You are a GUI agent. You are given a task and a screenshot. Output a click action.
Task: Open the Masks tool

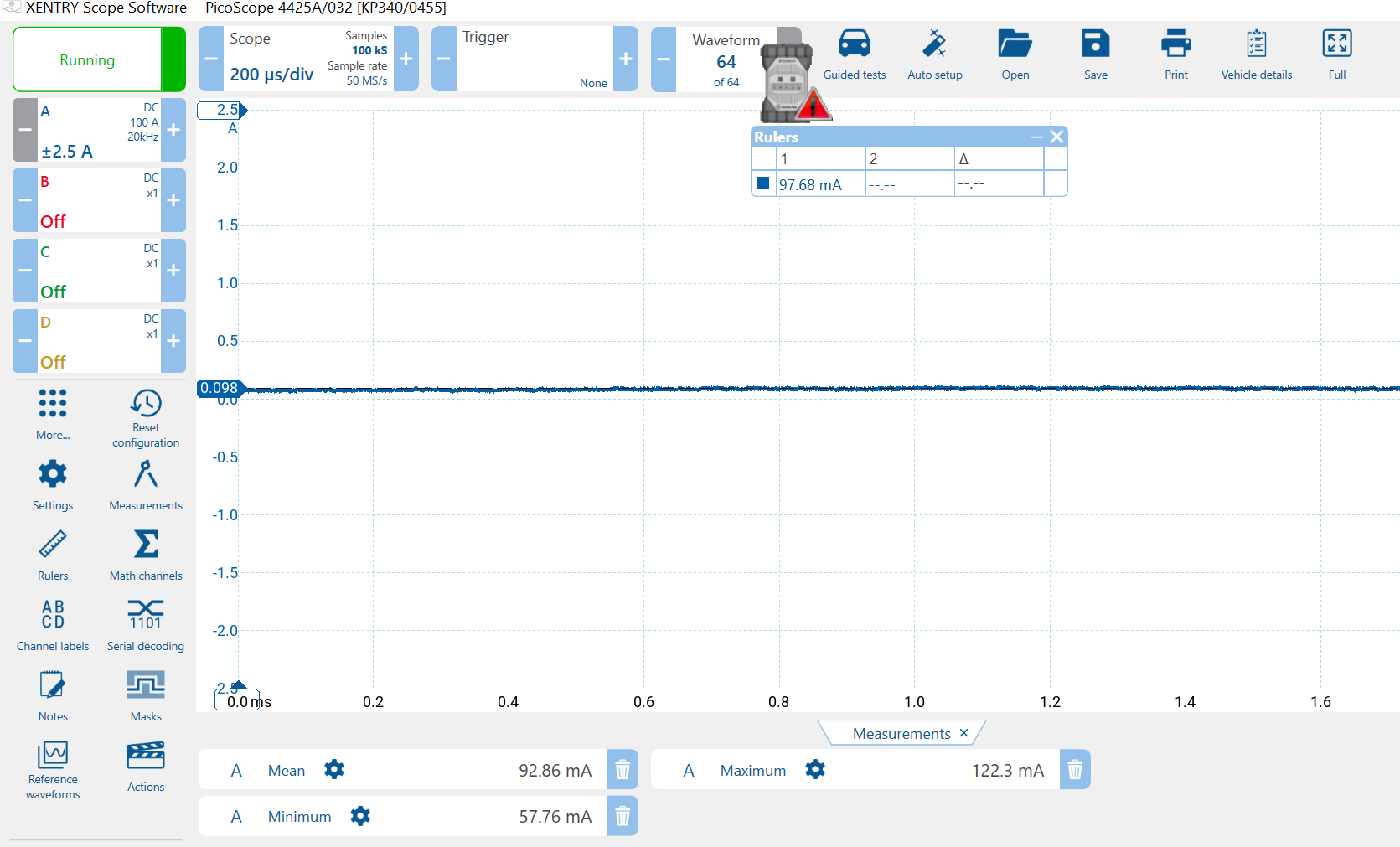coord(146,695)
